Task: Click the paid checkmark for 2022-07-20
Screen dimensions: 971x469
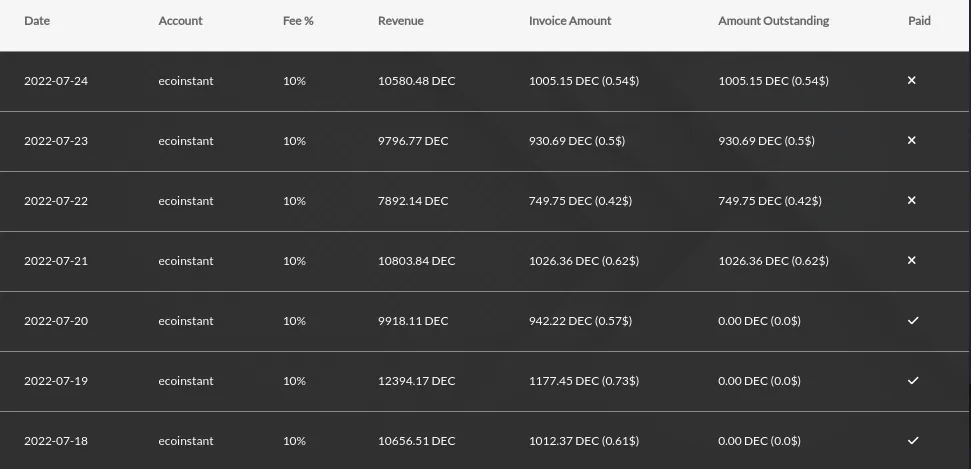Action: tap(912, 321)
